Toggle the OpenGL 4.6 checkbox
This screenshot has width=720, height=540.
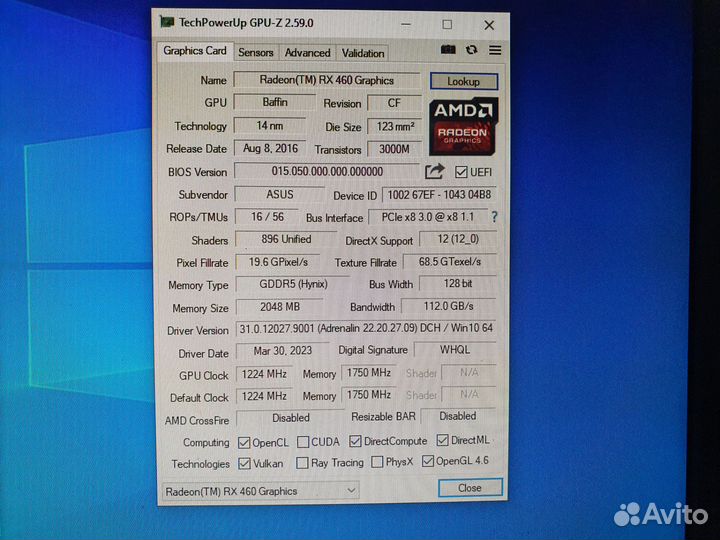(428, 461)
